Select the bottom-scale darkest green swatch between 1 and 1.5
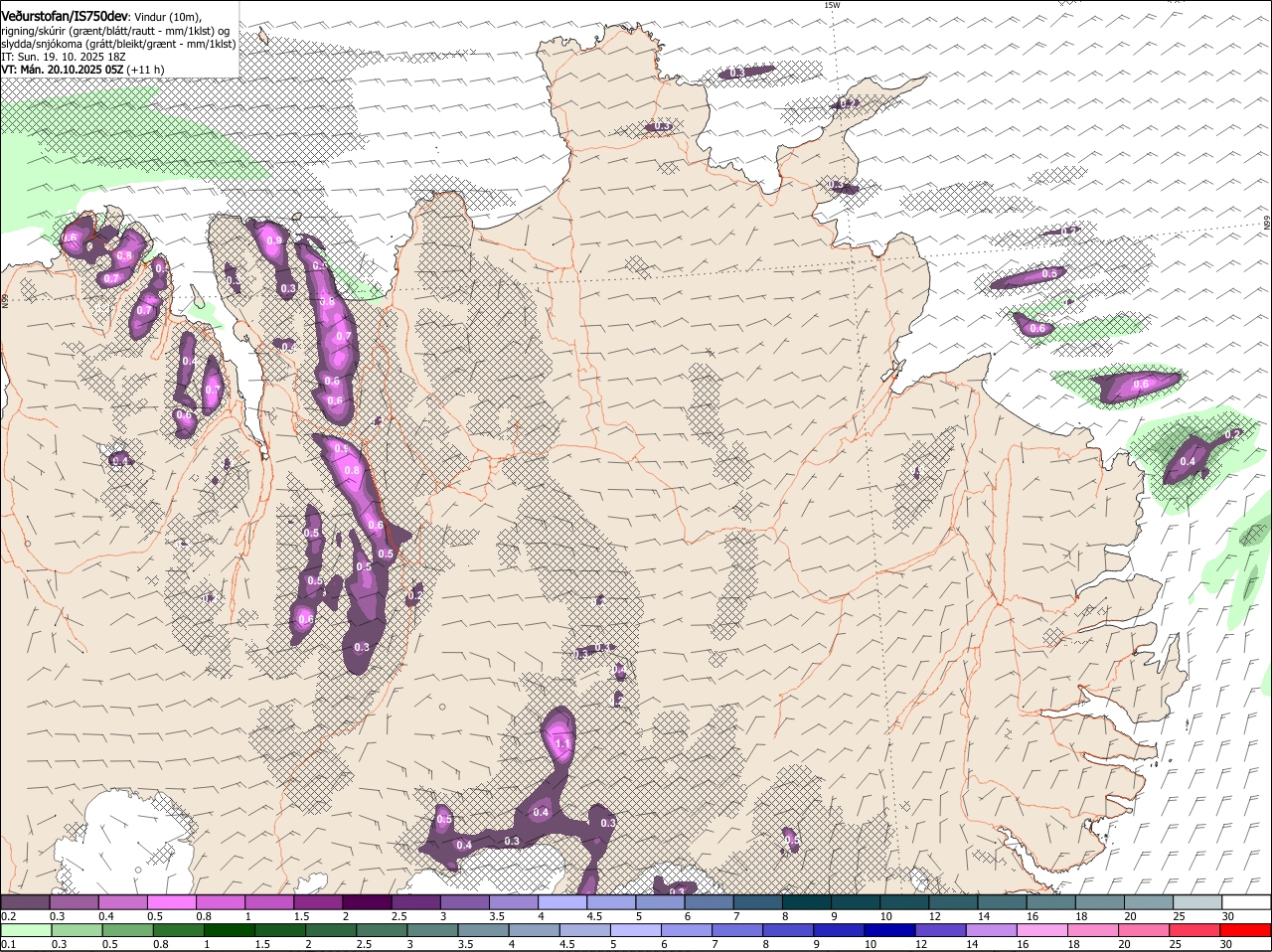 [230, 930]
